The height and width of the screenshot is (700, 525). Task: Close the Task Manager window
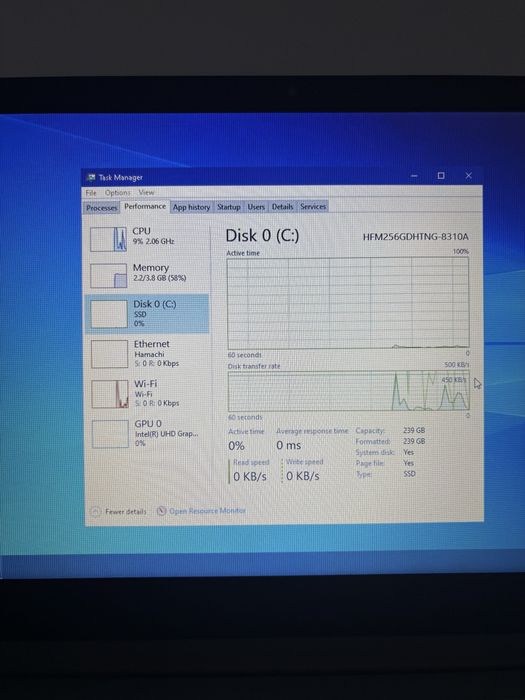[468, 175]
